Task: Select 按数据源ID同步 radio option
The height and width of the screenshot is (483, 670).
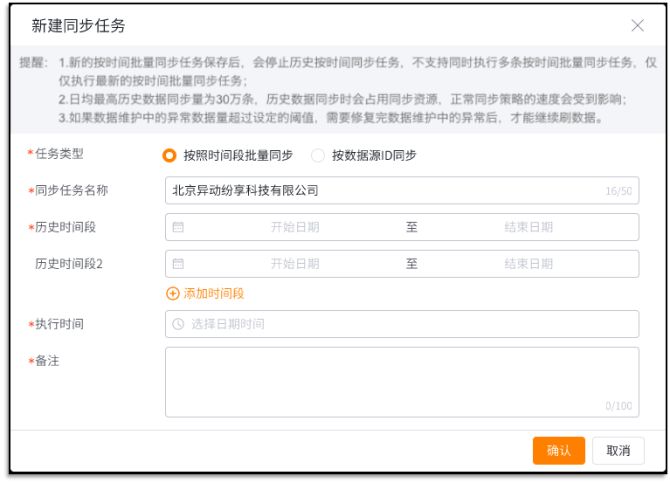Action: click(x=318, y=155)
